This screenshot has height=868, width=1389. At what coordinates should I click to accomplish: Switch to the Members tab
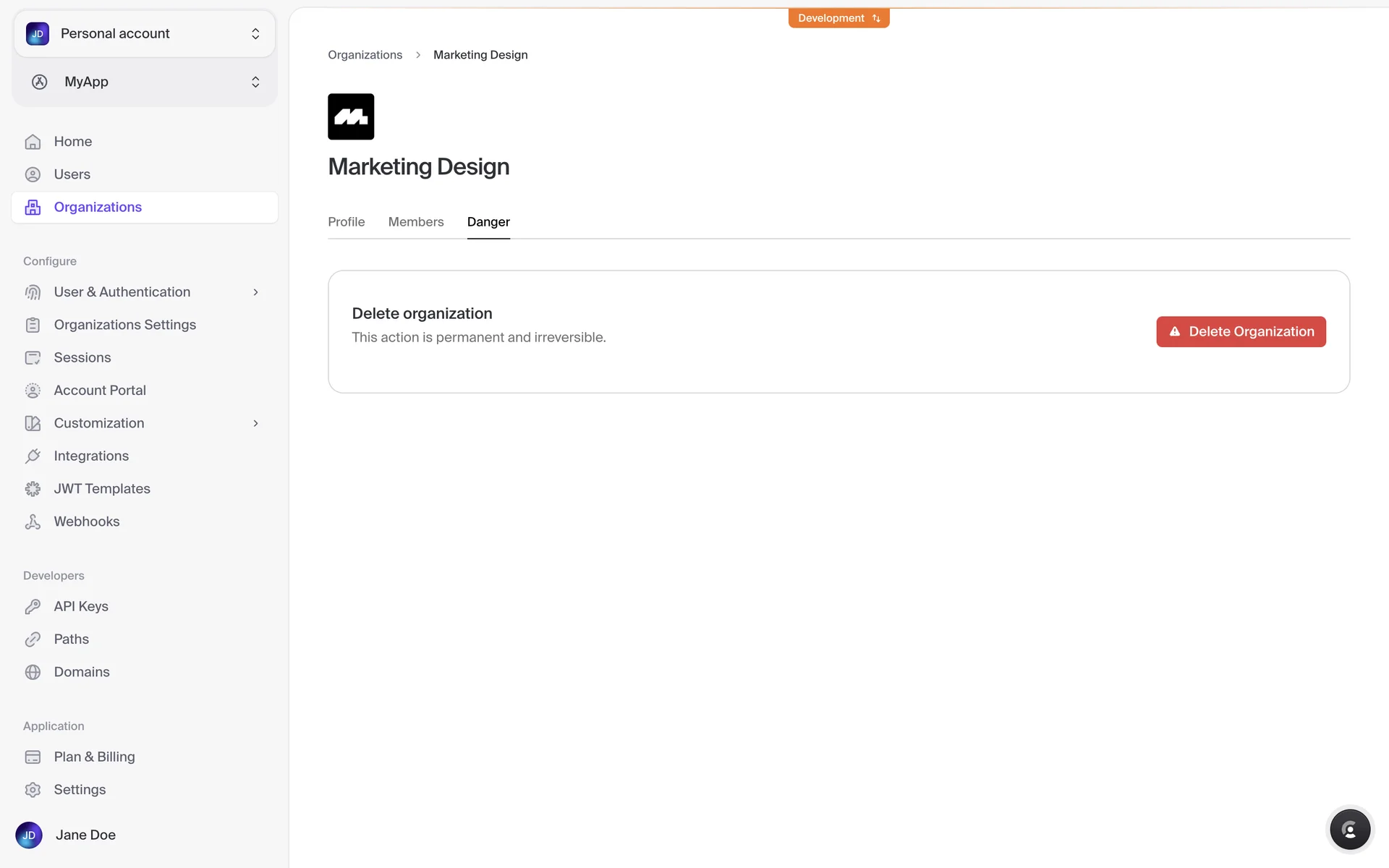[x=415, y=222]
